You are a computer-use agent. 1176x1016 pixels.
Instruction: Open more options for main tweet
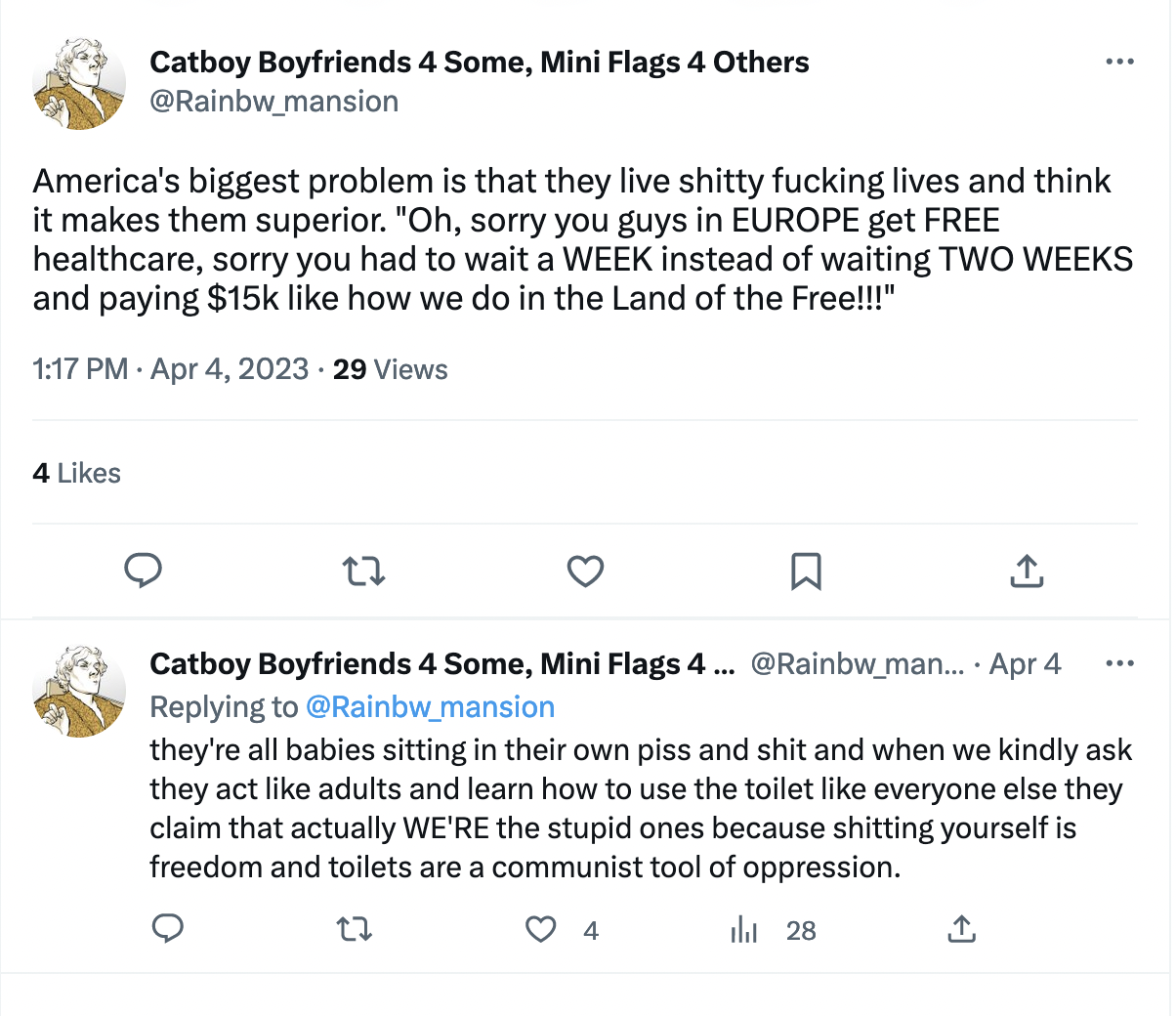1119,62
